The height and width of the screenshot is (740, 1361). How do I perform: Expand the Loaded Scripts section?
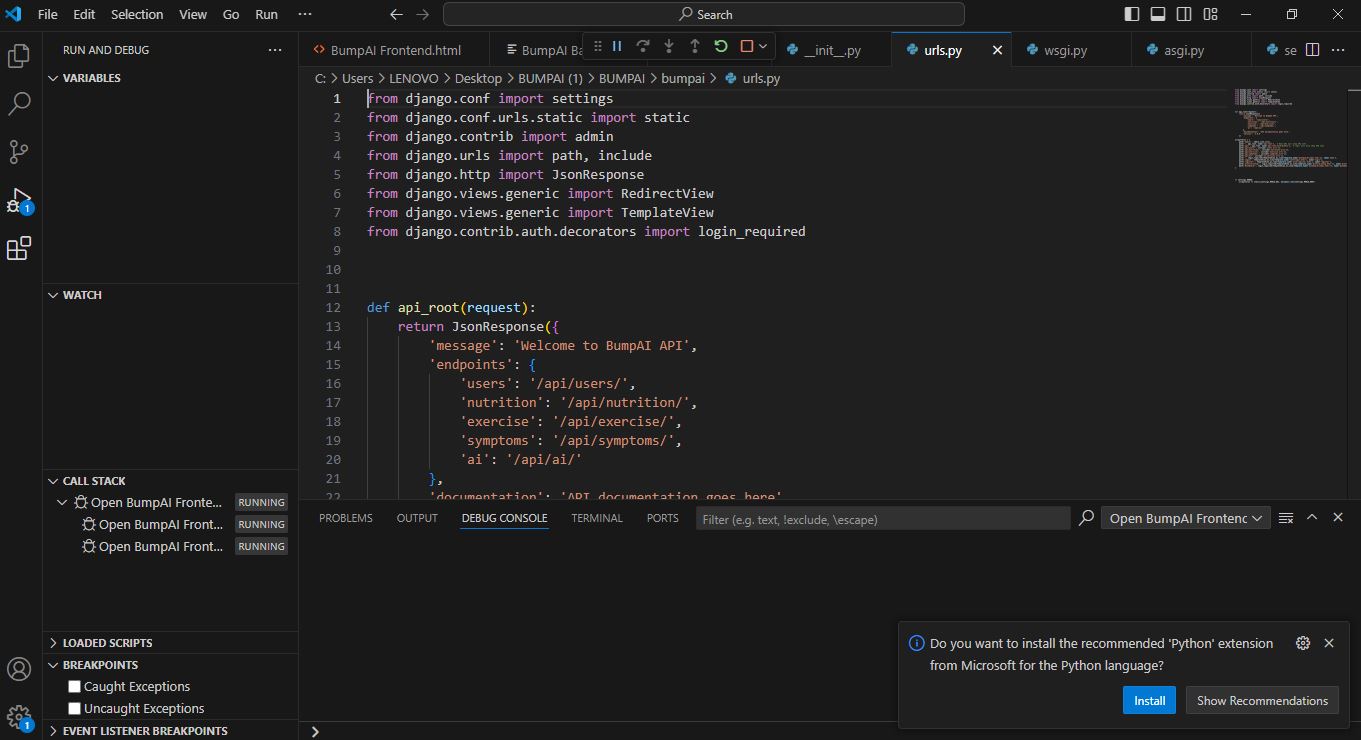tap(107, 643)
